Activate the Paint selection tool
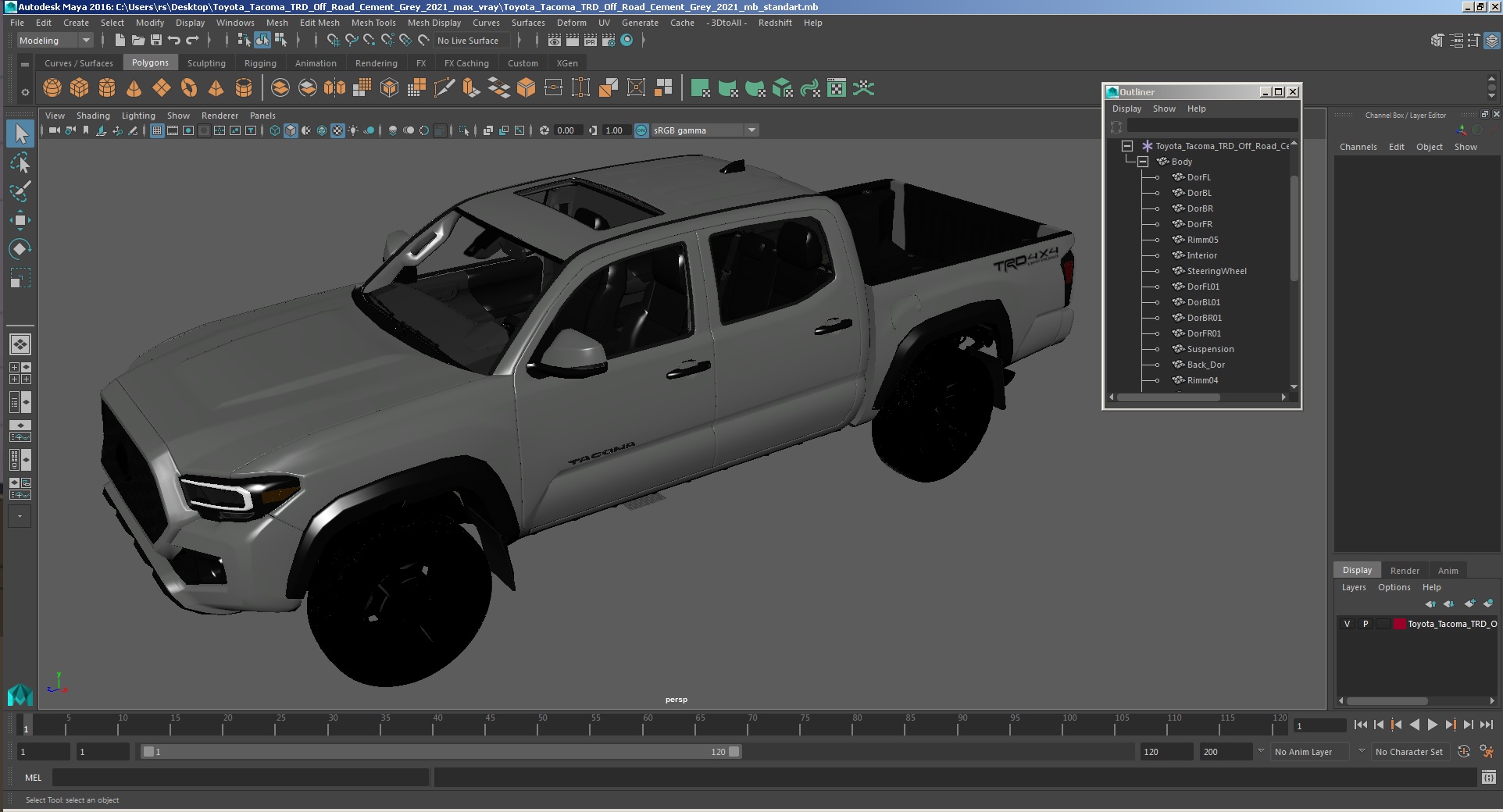 pyautogui.click(x=20, y=191)
